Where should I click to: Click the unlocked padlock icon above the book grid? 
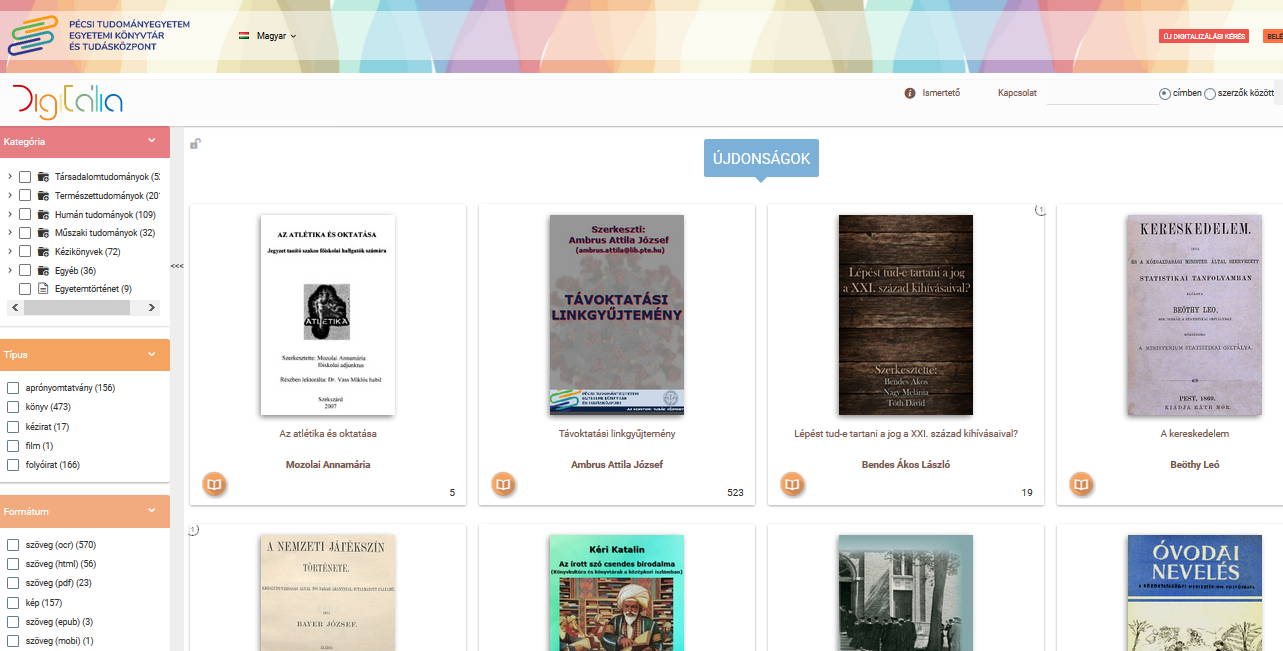[x=196, y=143]
